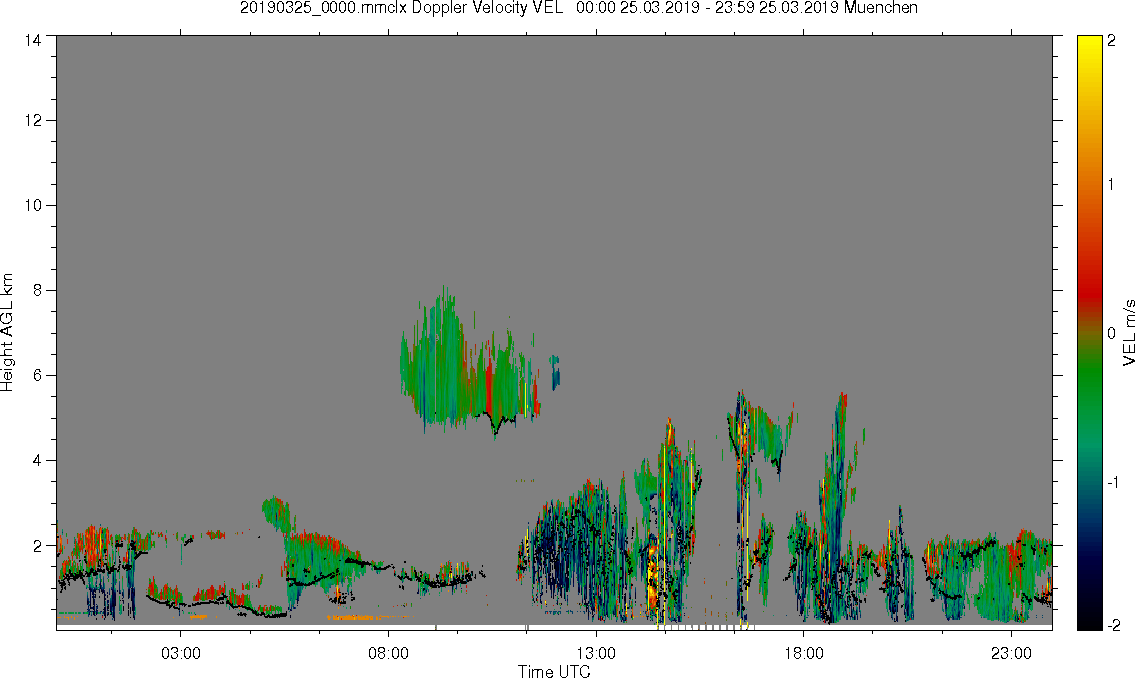This screenshot has width=1135, height=678.
Task: Click the 12 km height tick label
Action: point(33,120)
